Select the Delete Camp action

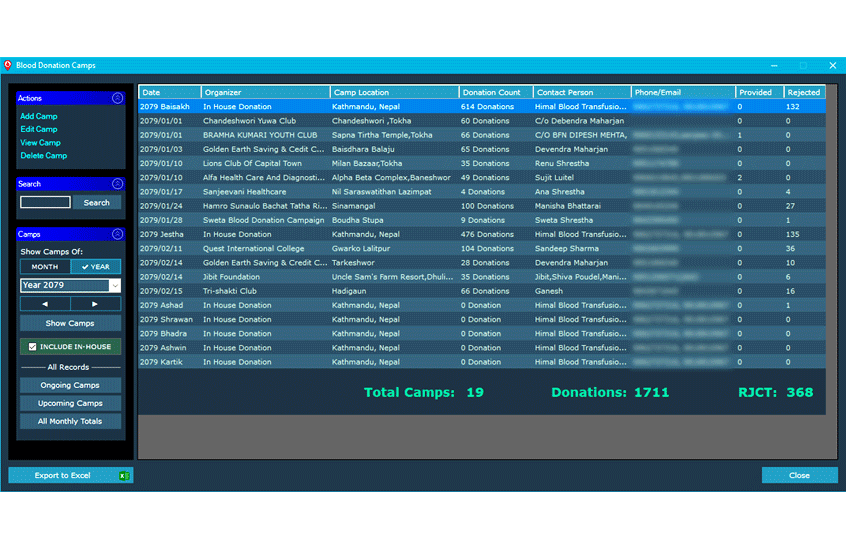point(44,156)
